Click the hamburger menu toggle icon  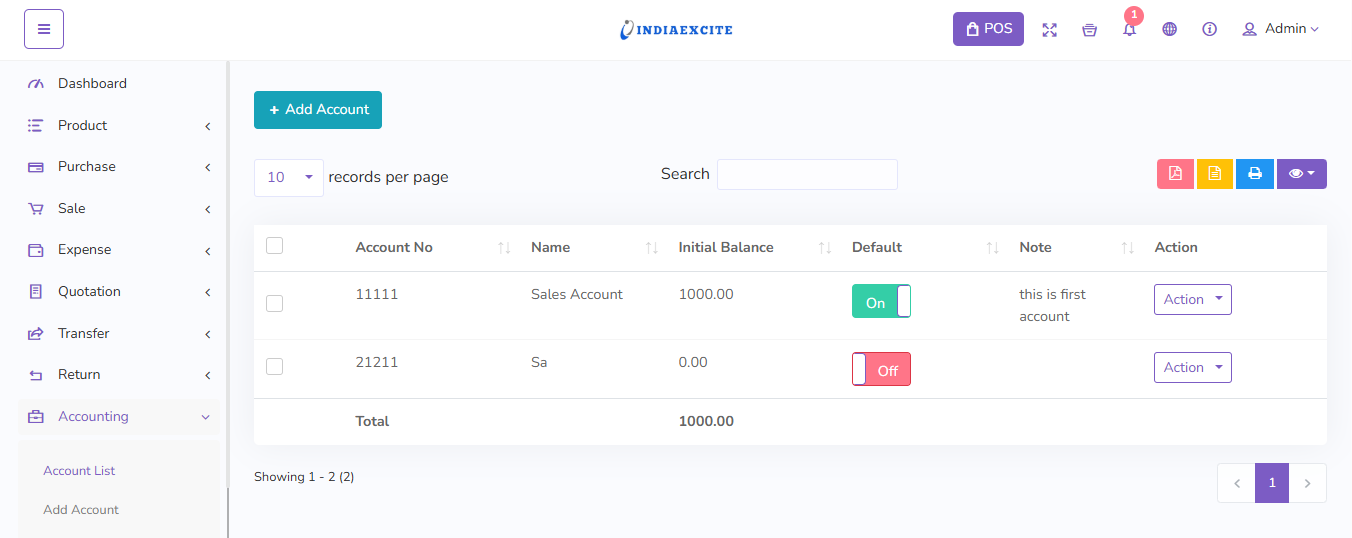44,29
